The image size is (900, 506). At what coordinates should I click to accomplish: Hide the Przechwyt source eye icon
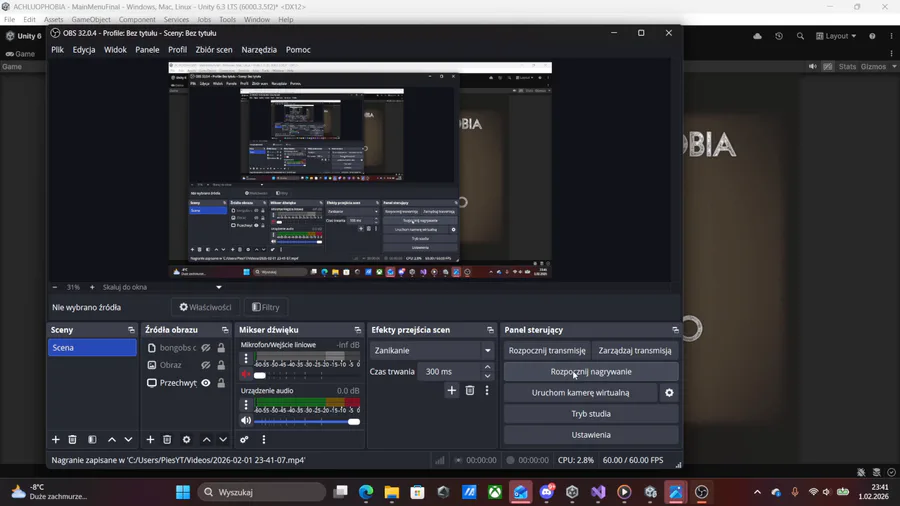coord(205,383)
